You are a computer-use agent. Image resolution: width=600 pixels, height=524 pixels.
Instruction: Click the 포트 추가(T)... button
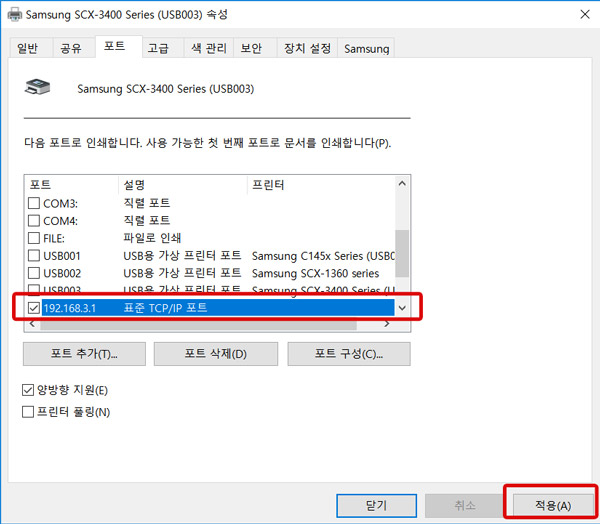[84, 354]
